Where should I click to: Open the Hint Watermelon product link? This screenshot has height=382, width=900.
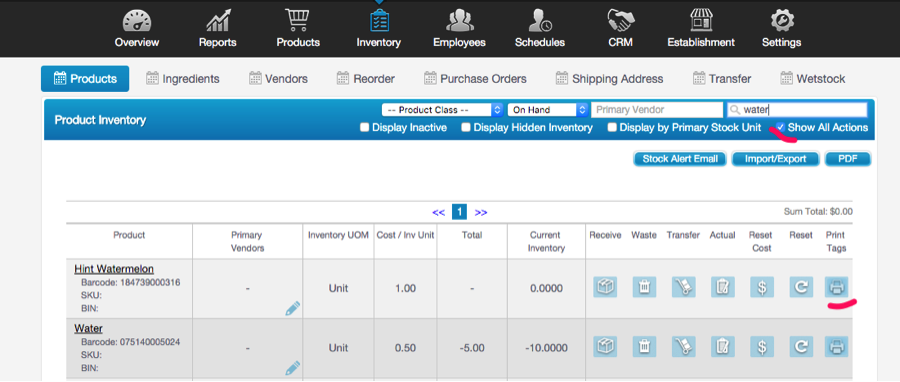(x=114, y=268)
